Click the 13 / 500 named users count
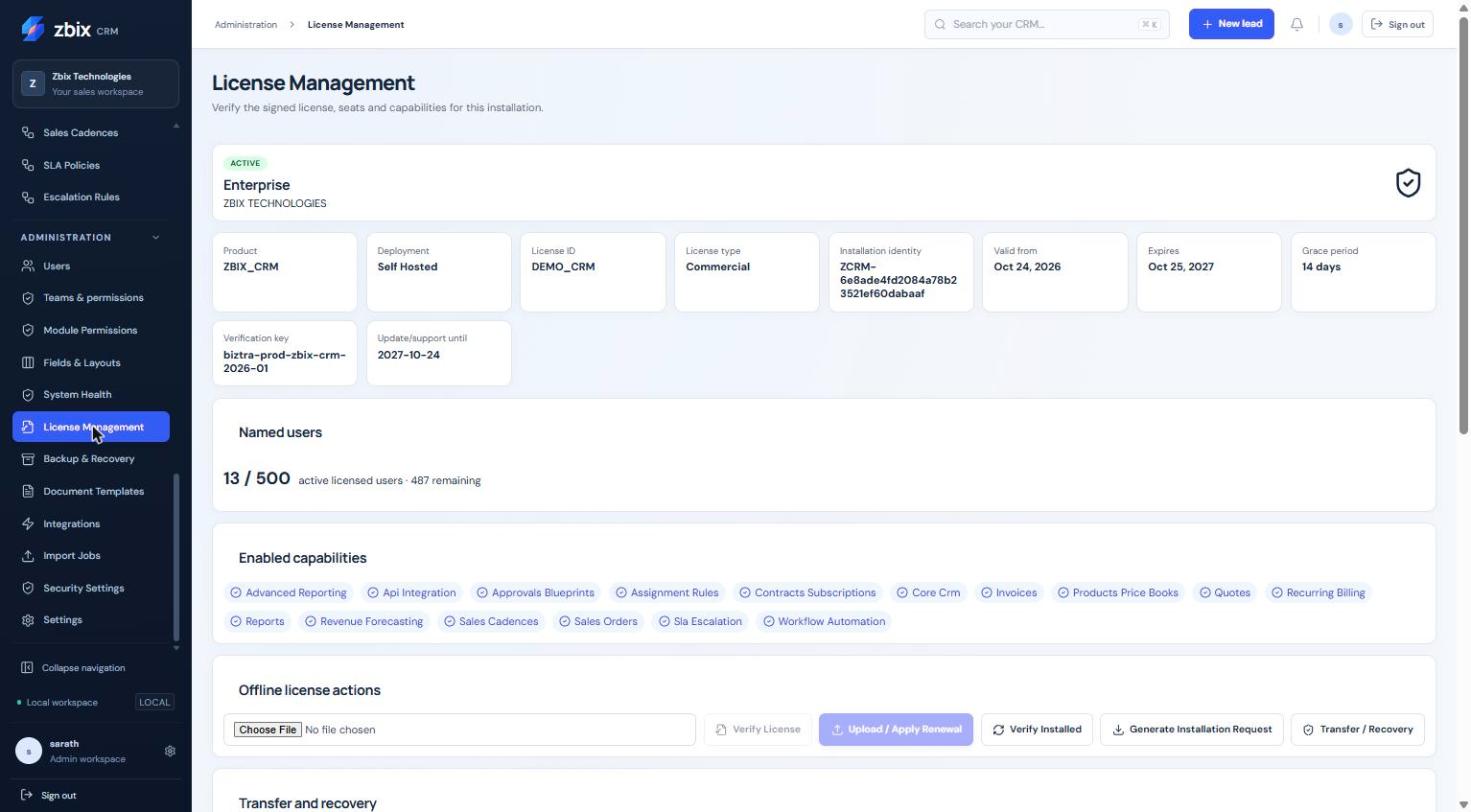The height and width of the screenshot is (812, 1471). (x=257, y=479)
